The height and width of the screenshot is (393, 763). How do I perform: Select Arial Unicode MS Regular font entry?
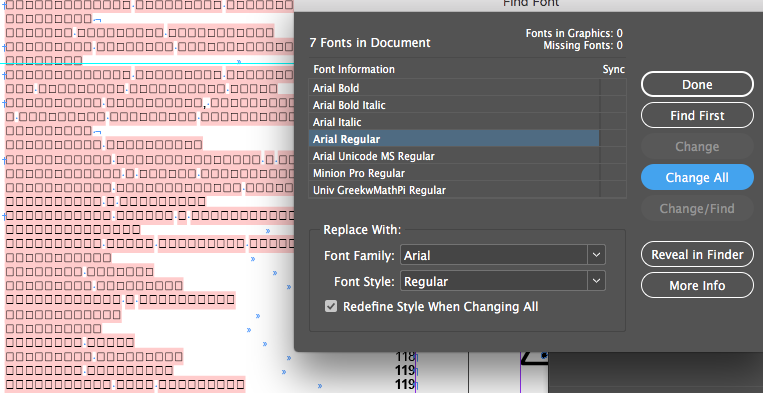pyautogui.click(x=454, y=156)
